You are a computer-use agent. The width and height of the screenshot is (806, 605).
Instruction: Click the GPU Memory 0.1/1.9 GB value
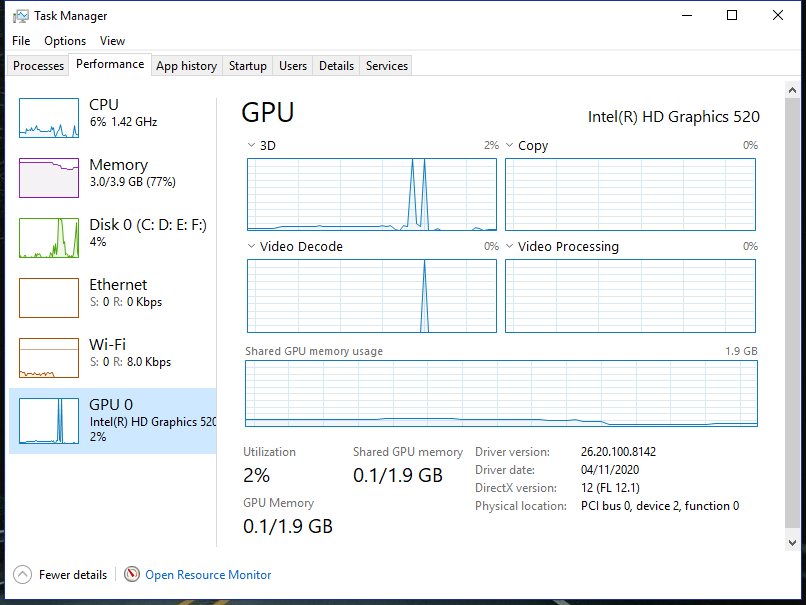click(x=288, y=526)
